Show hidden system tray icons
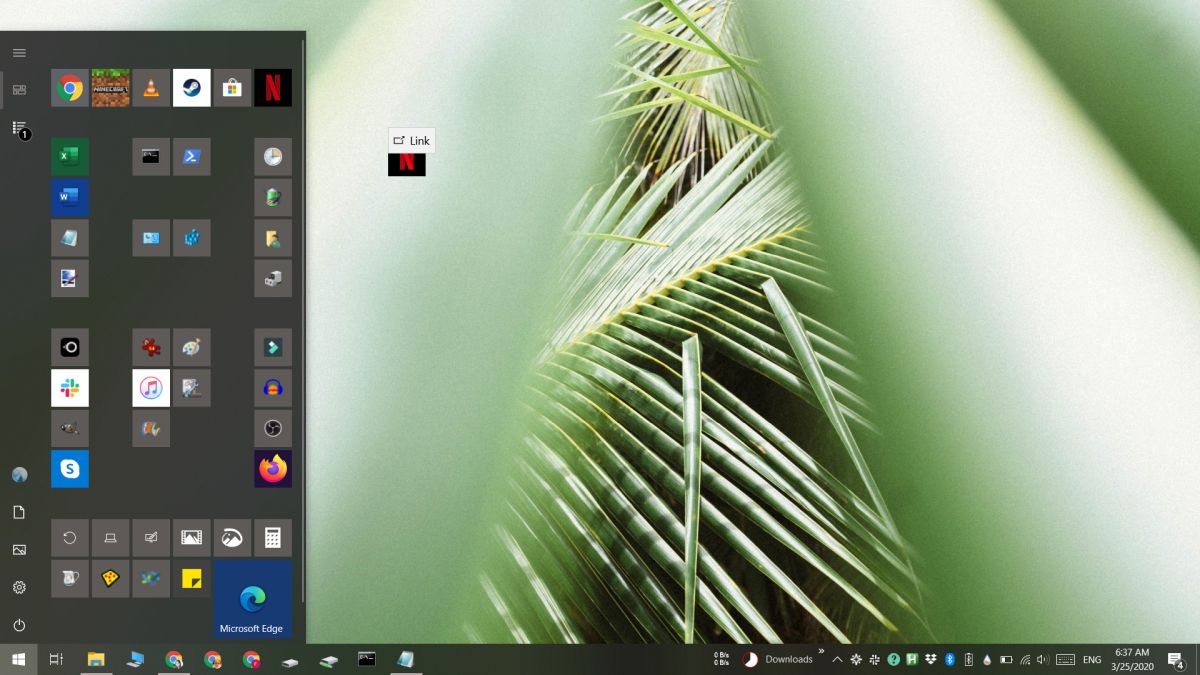1200x675 pixels. 837,660
